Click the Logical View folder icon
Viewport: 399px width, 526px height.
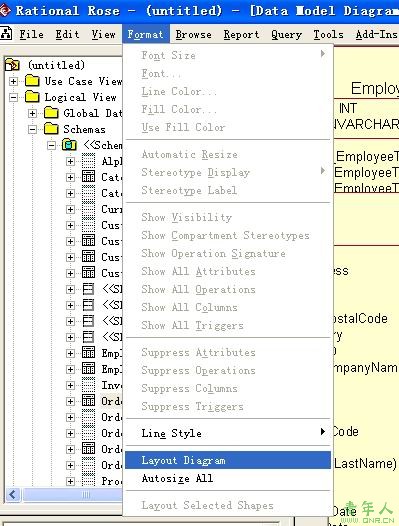(32, 97)
